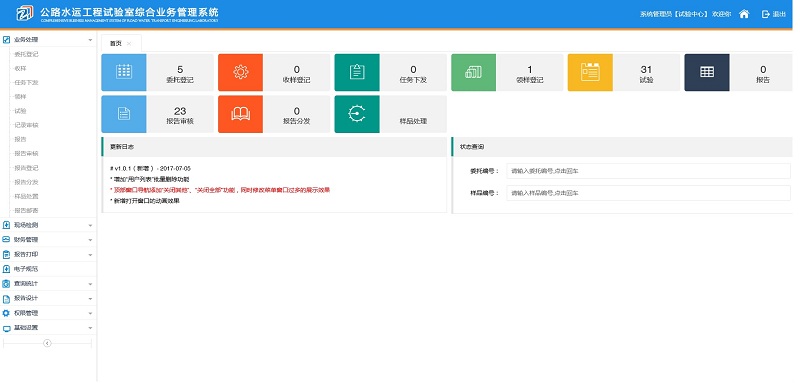Click the orange 报告分发 book icon

[x=240, y=114]
